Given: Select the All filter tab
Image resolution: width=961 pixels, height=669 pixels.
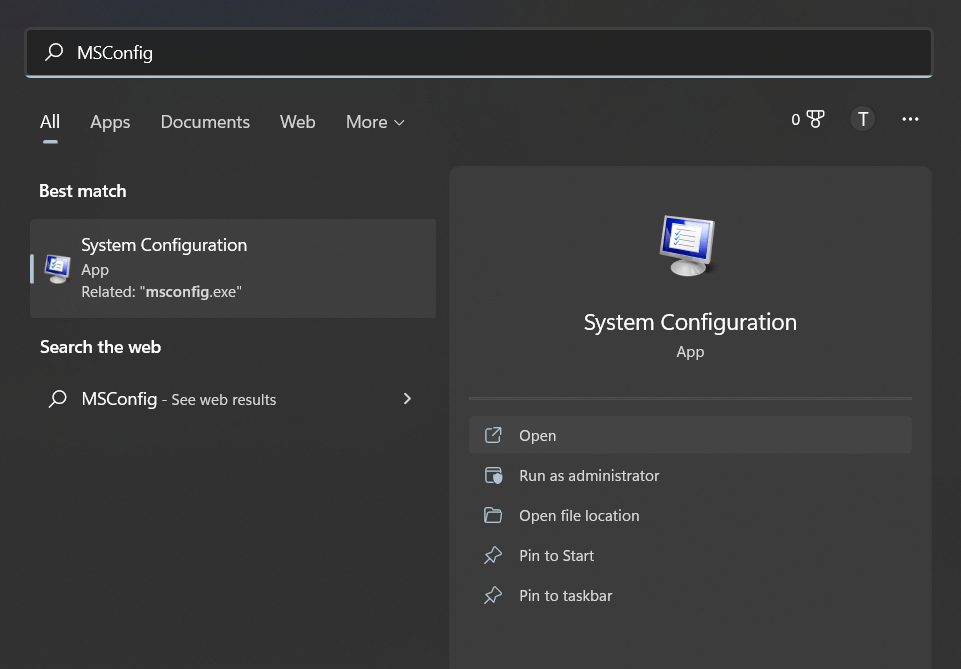Looking at the screenshot, I should [x=50, y=122].
